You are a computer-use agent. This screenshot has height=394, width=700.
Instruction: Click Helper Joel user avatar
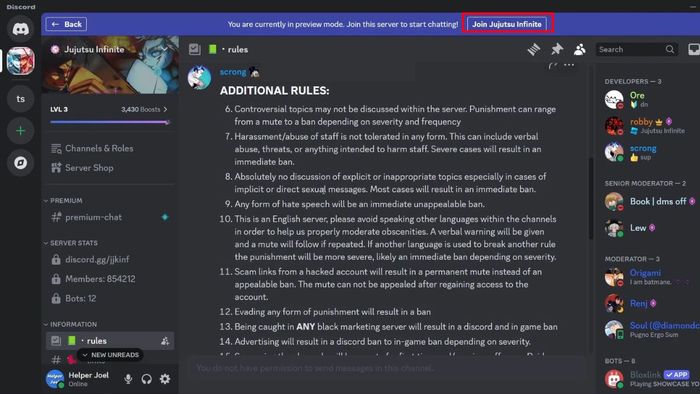(x=55, y=379)
